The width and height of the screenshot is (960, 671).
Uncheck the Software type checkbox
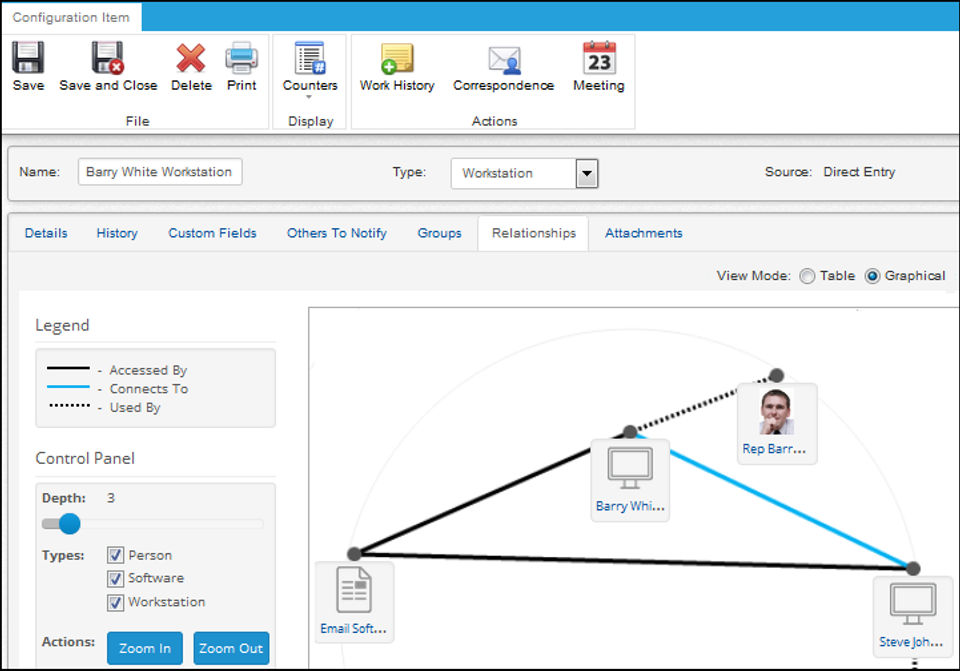coord(115,579)
